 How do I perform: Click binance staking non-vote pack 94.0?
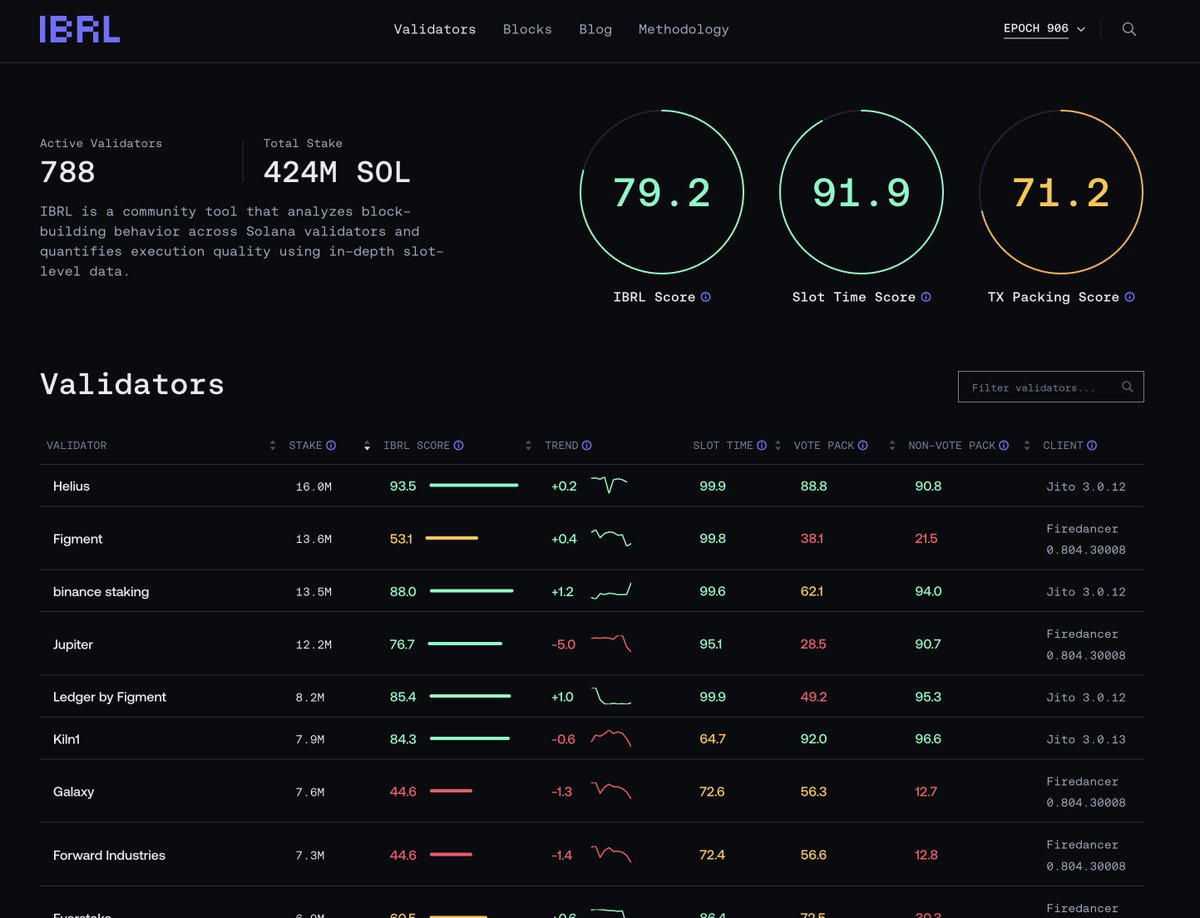click(928, 591)
